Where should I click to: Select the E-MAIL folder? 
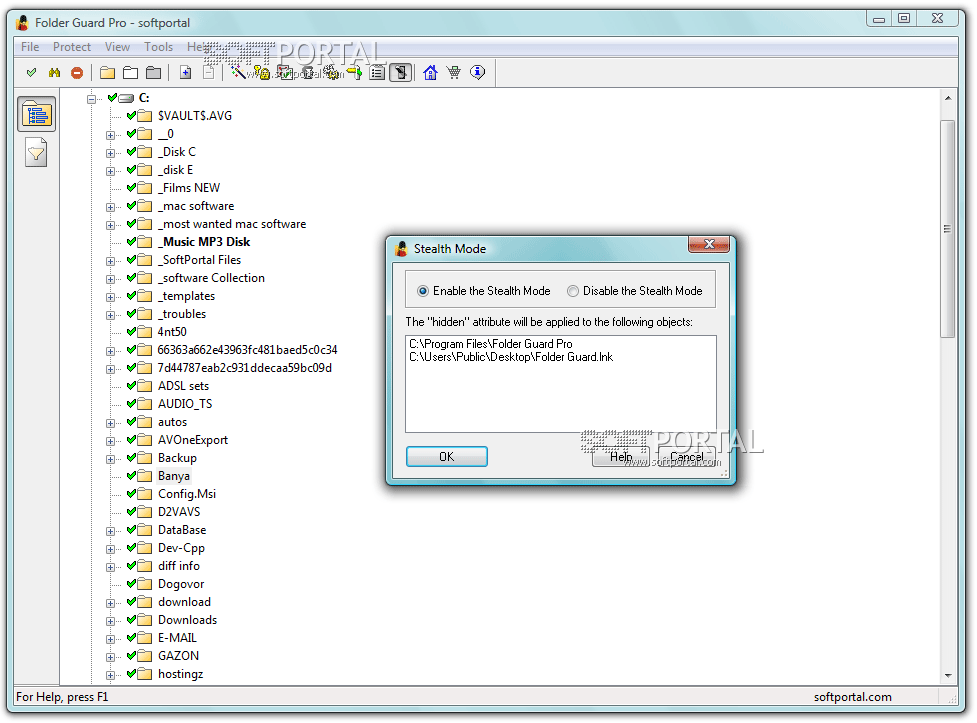click(177, 638)
